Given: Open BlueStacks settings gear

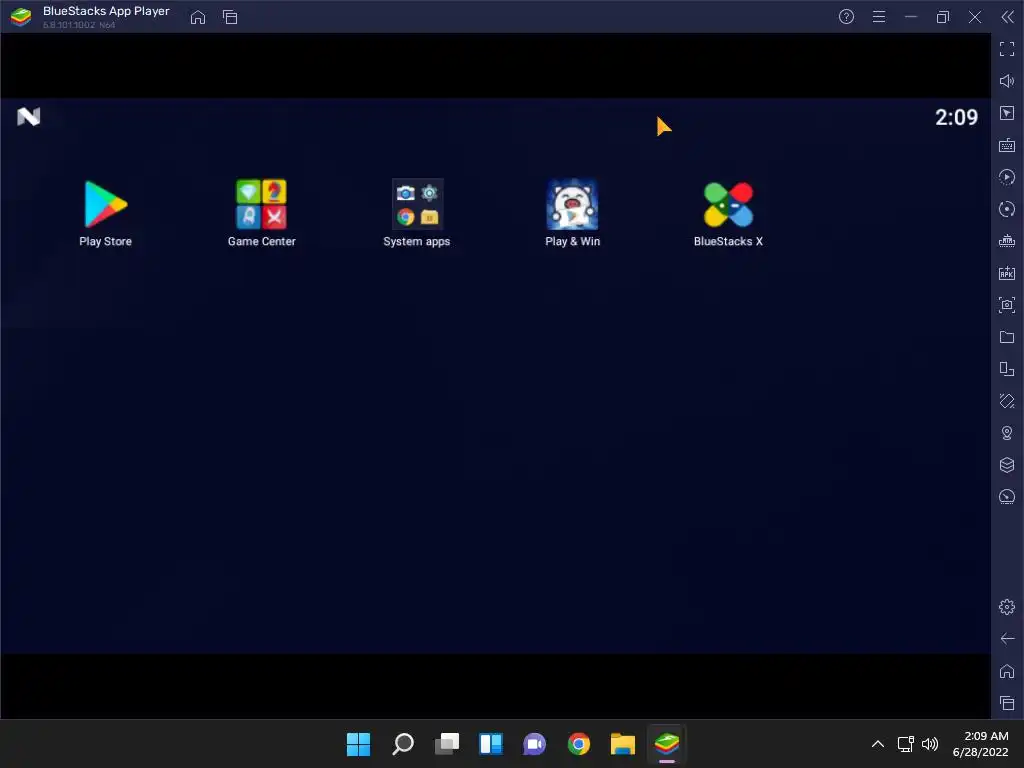Looking at the screenshot, I should (x=1007, y=607).
